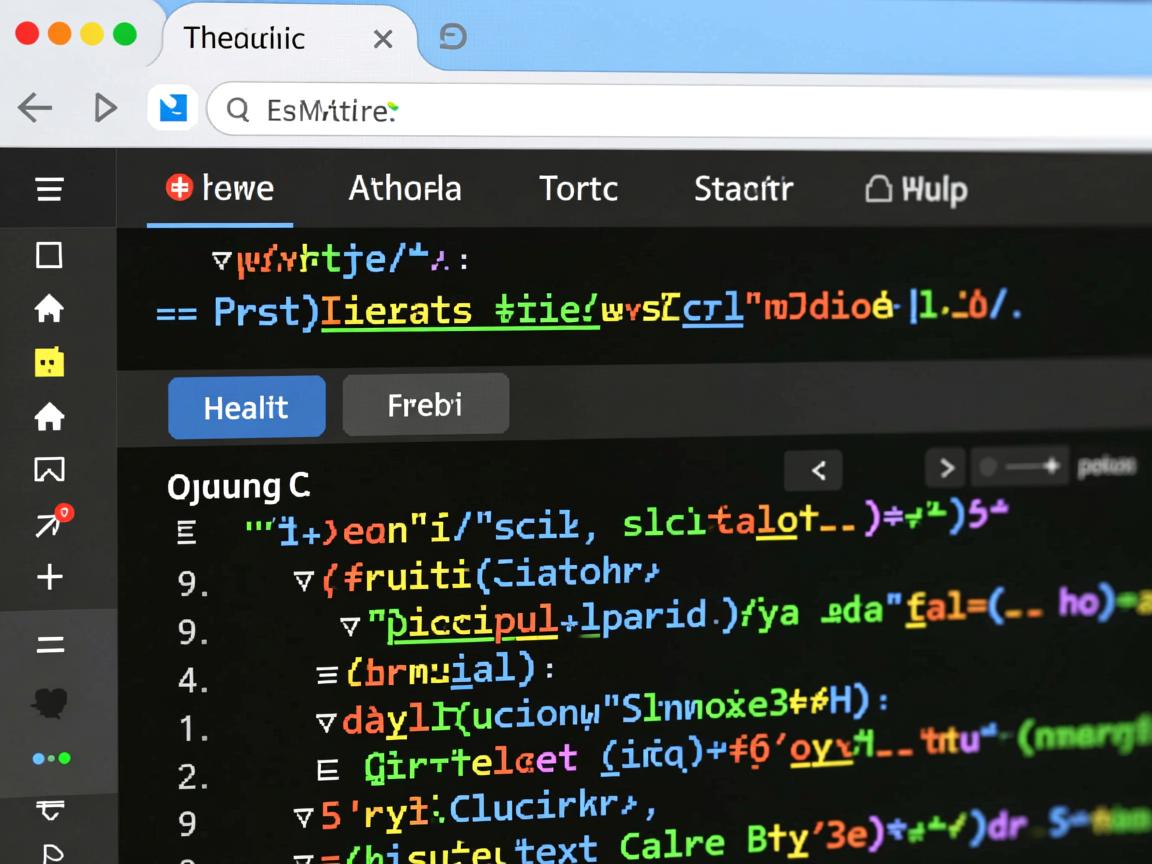Click the empty square icon in sidebar
The height and width of the screenshot is (864, 1152).
[49, 255]
